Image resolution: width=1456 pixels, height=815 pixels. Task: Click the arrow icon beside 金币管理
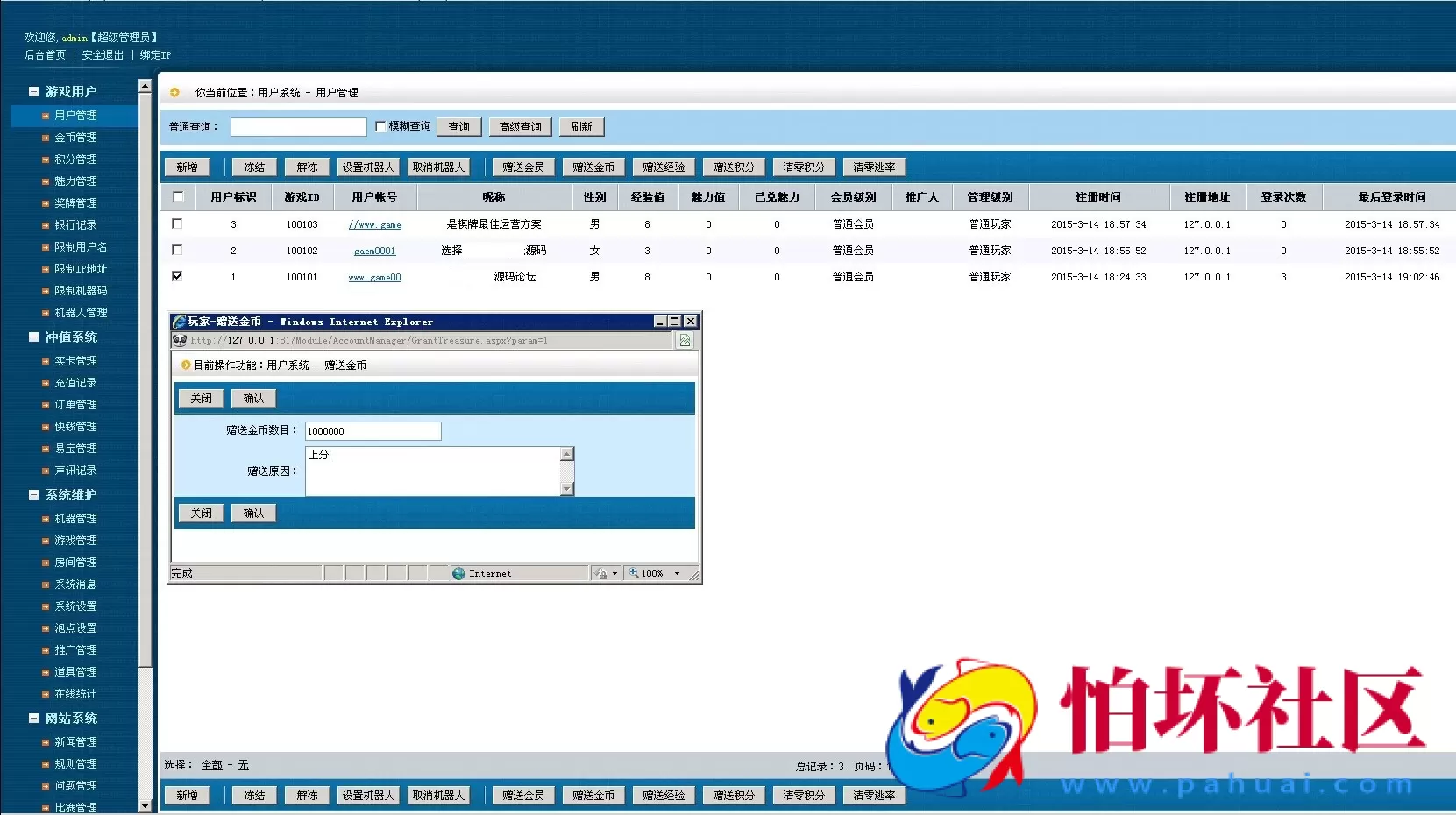46,138
